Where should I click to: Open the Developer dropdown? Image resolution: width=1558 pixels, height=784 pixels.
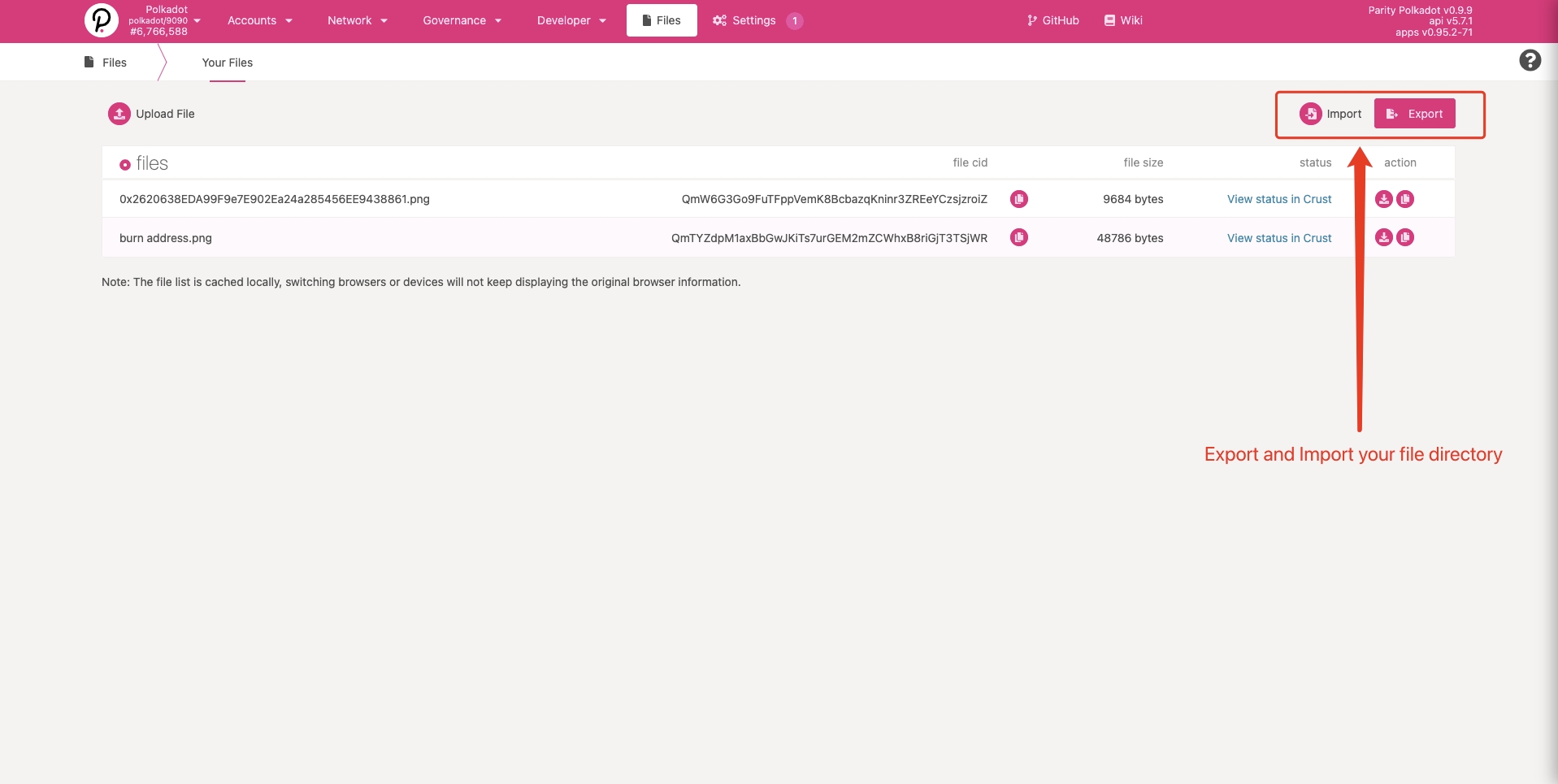click(x=571, y=20)
